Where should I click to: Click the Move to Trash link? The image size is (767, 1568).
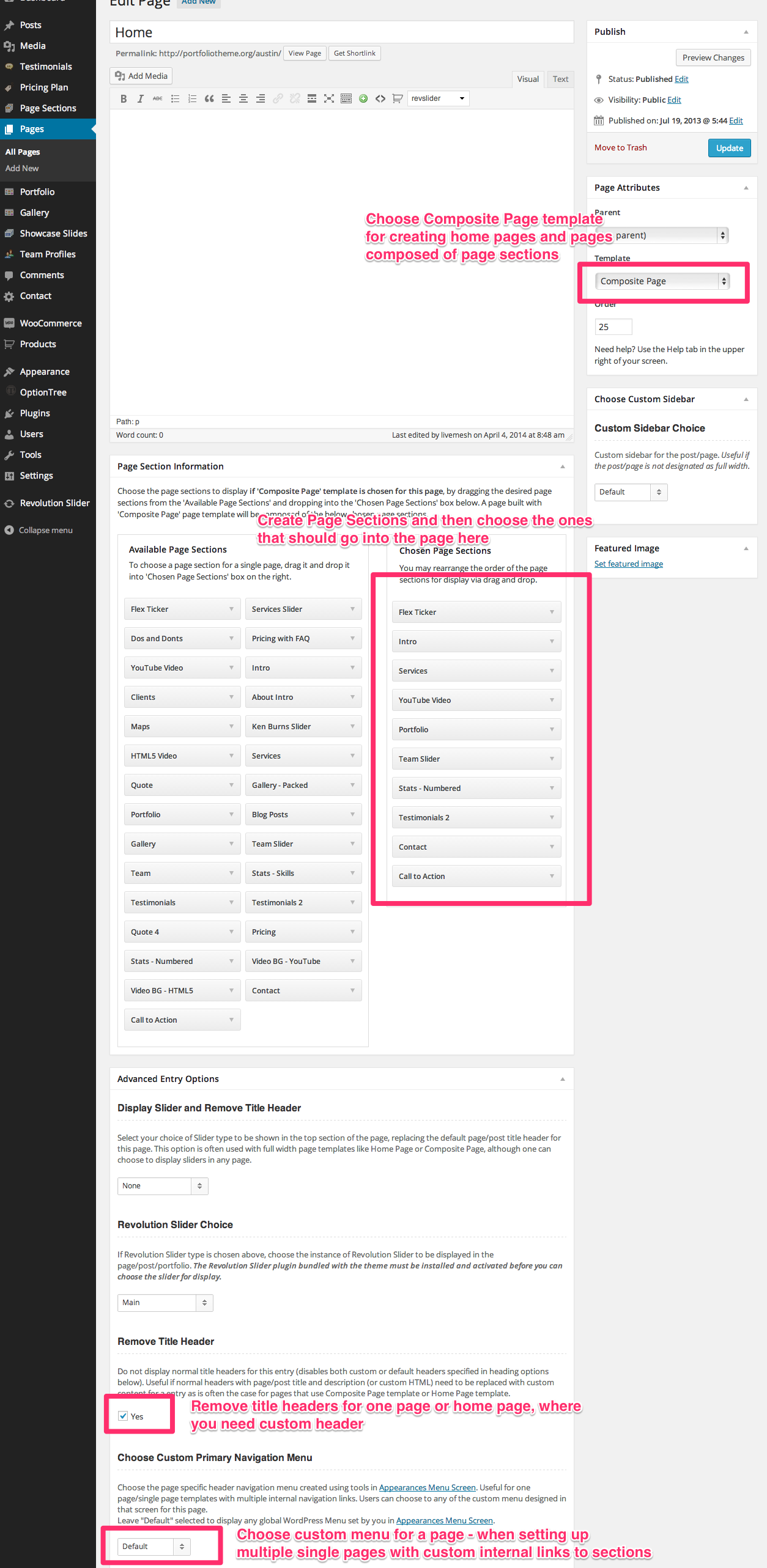[x=620, y=148]
